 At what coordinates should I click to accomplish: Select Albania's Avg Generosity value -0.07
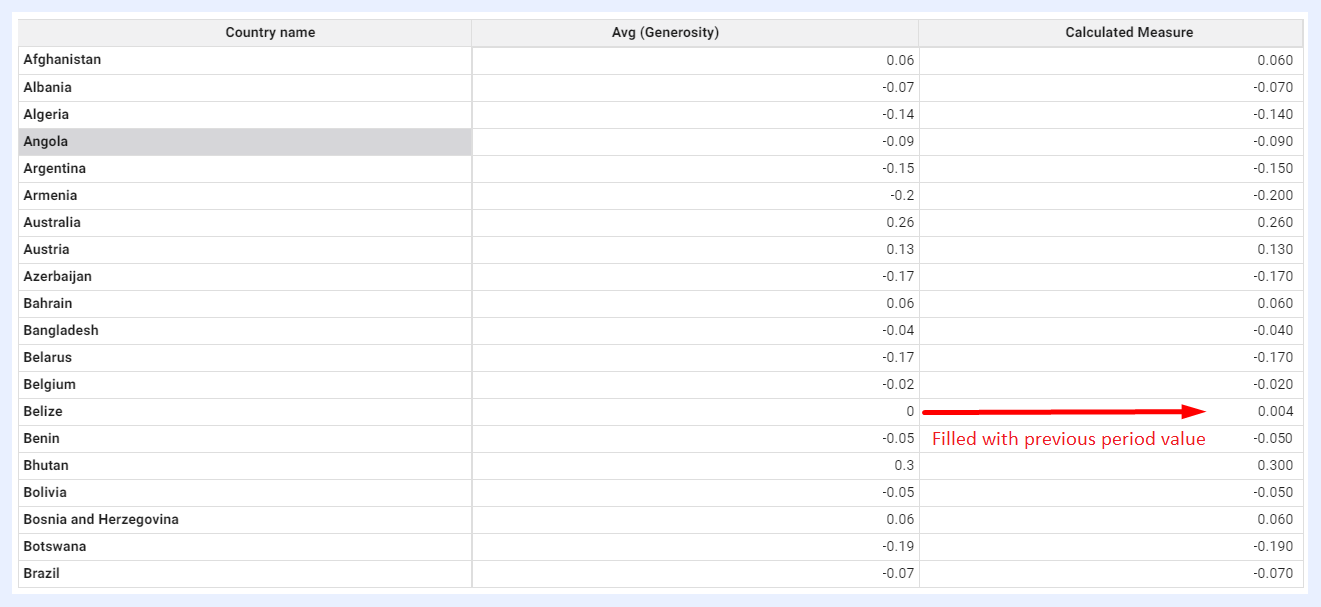click(898, 87)
